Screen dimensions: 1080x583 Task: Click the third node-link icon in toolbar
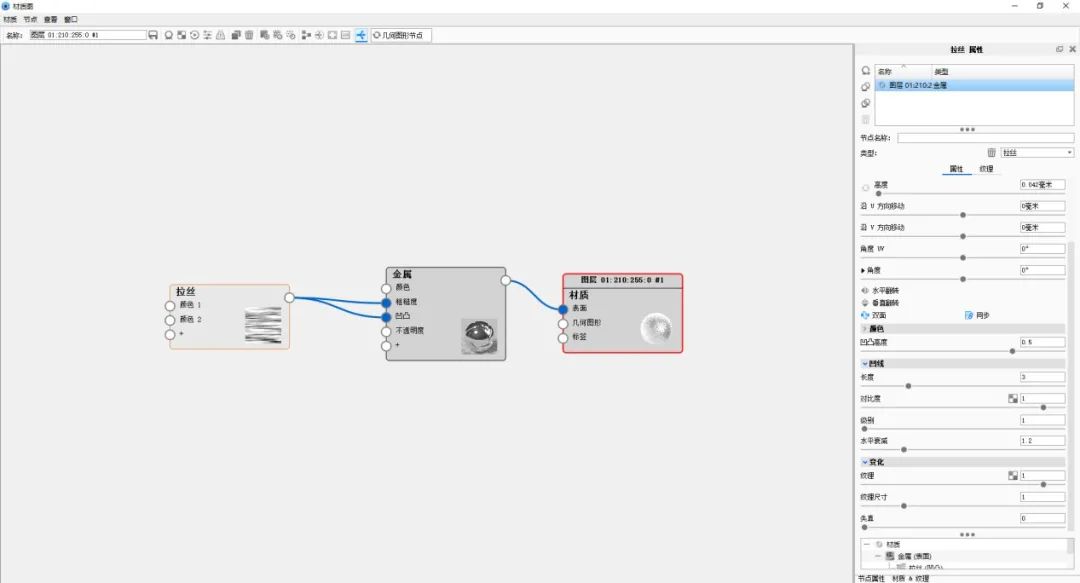[291, 35]
